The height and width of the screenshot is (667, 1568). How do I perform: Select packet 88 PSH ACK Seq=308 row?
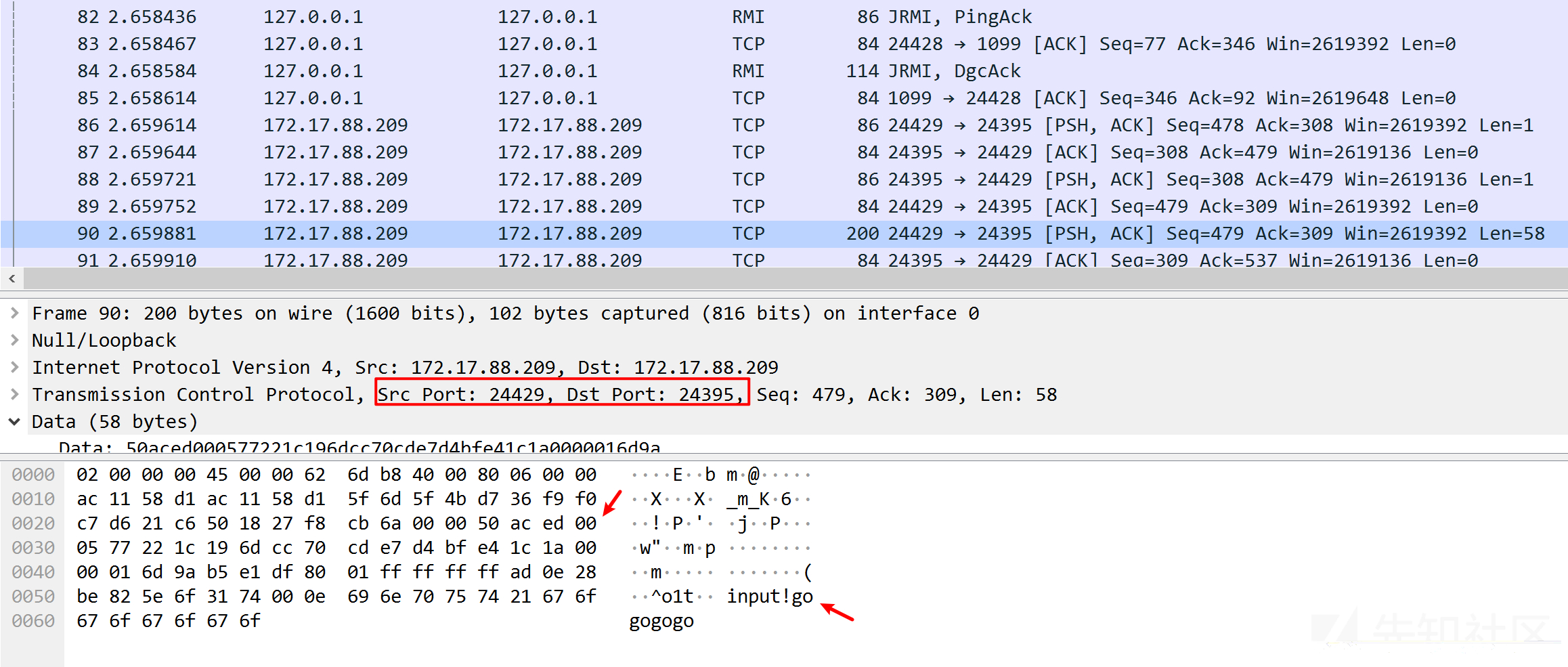click(784, 179)
